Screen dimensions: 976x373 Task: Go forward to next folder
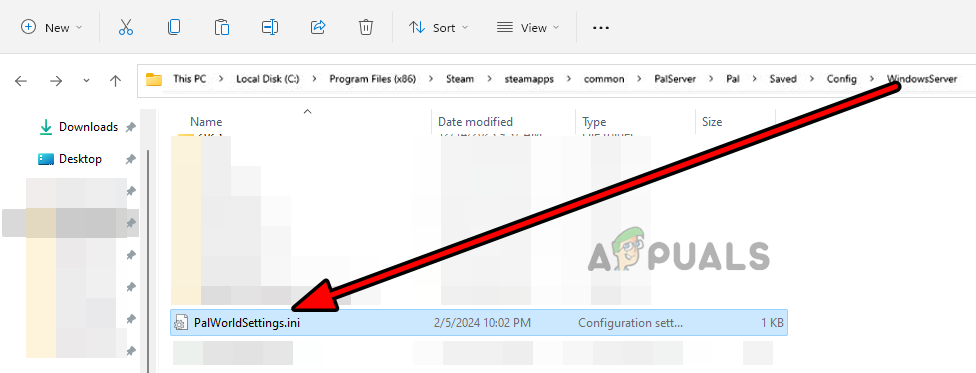click(x=56, y=80)
